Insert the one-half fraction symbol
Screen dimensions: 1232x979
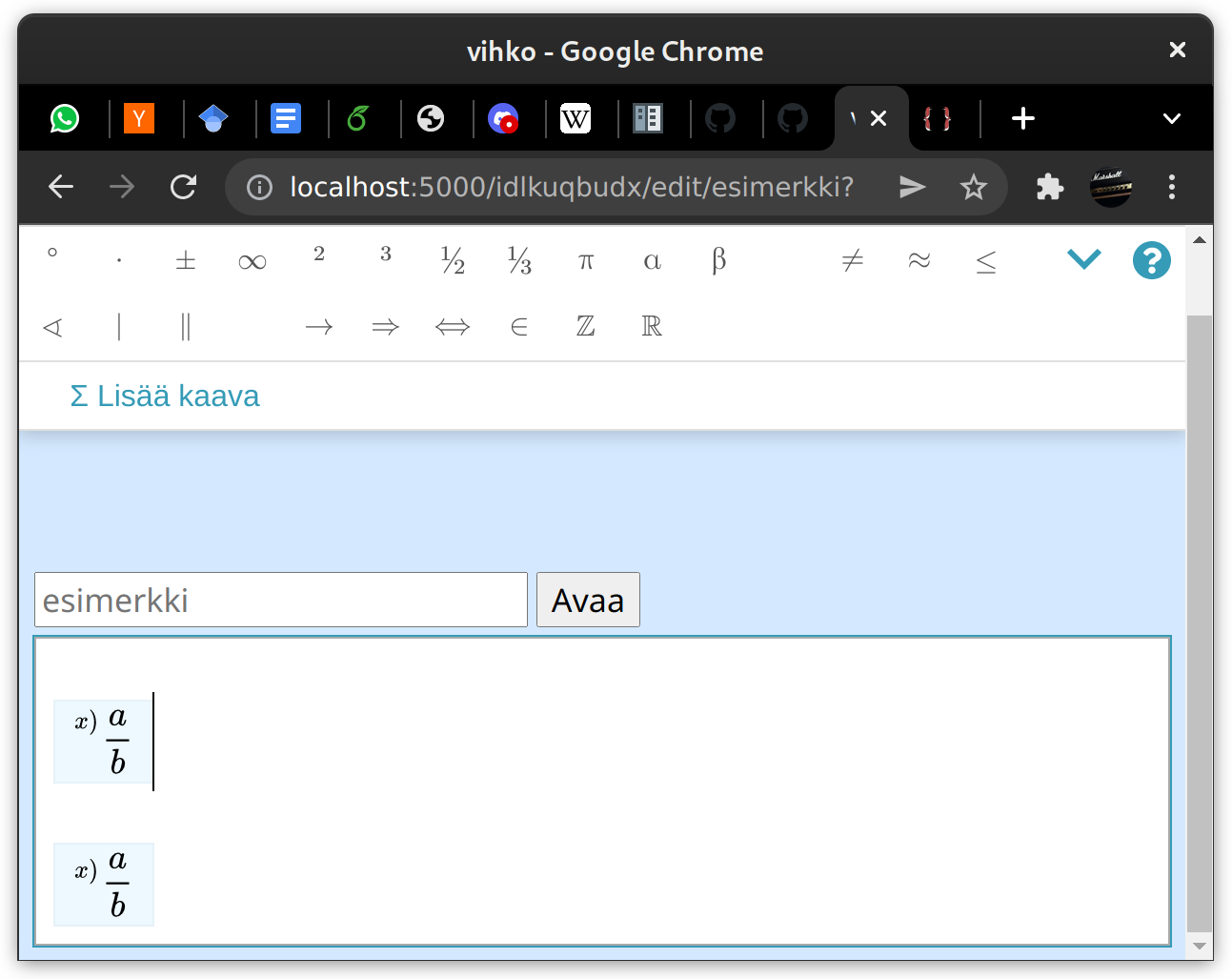(x=452, y=259)
